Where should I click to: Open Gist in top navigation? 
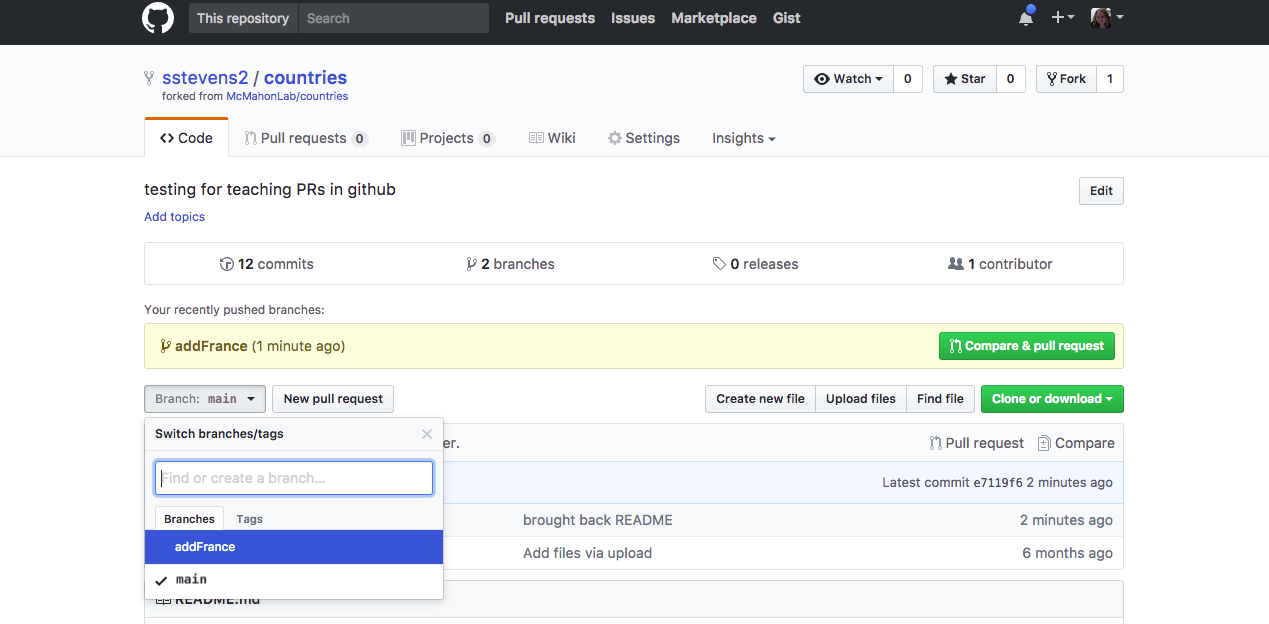click(787, 18)
